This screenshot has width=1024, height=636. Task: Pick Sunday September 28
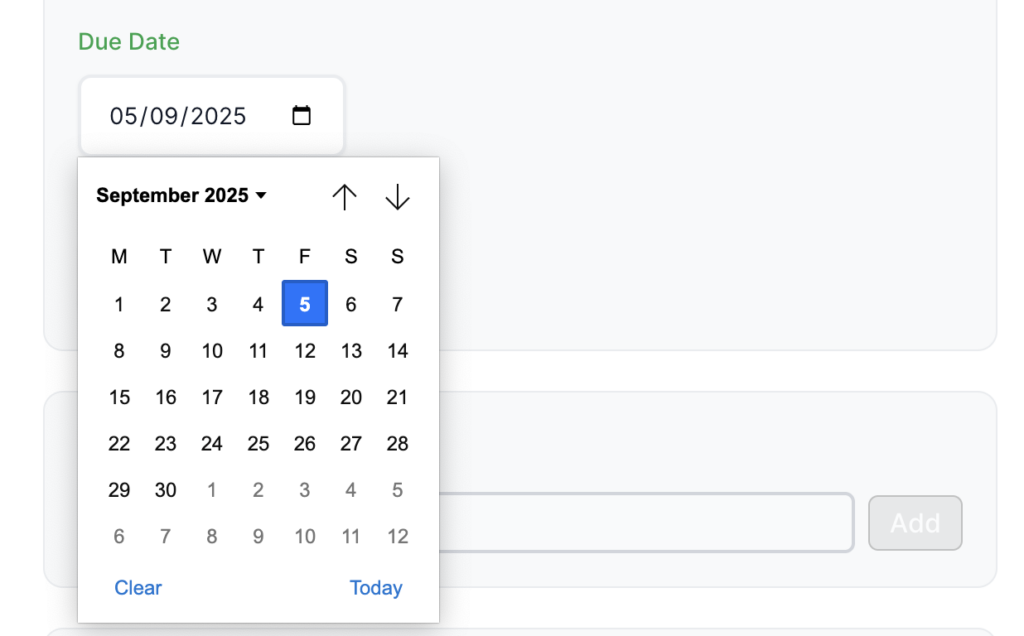tap(397, 443)
